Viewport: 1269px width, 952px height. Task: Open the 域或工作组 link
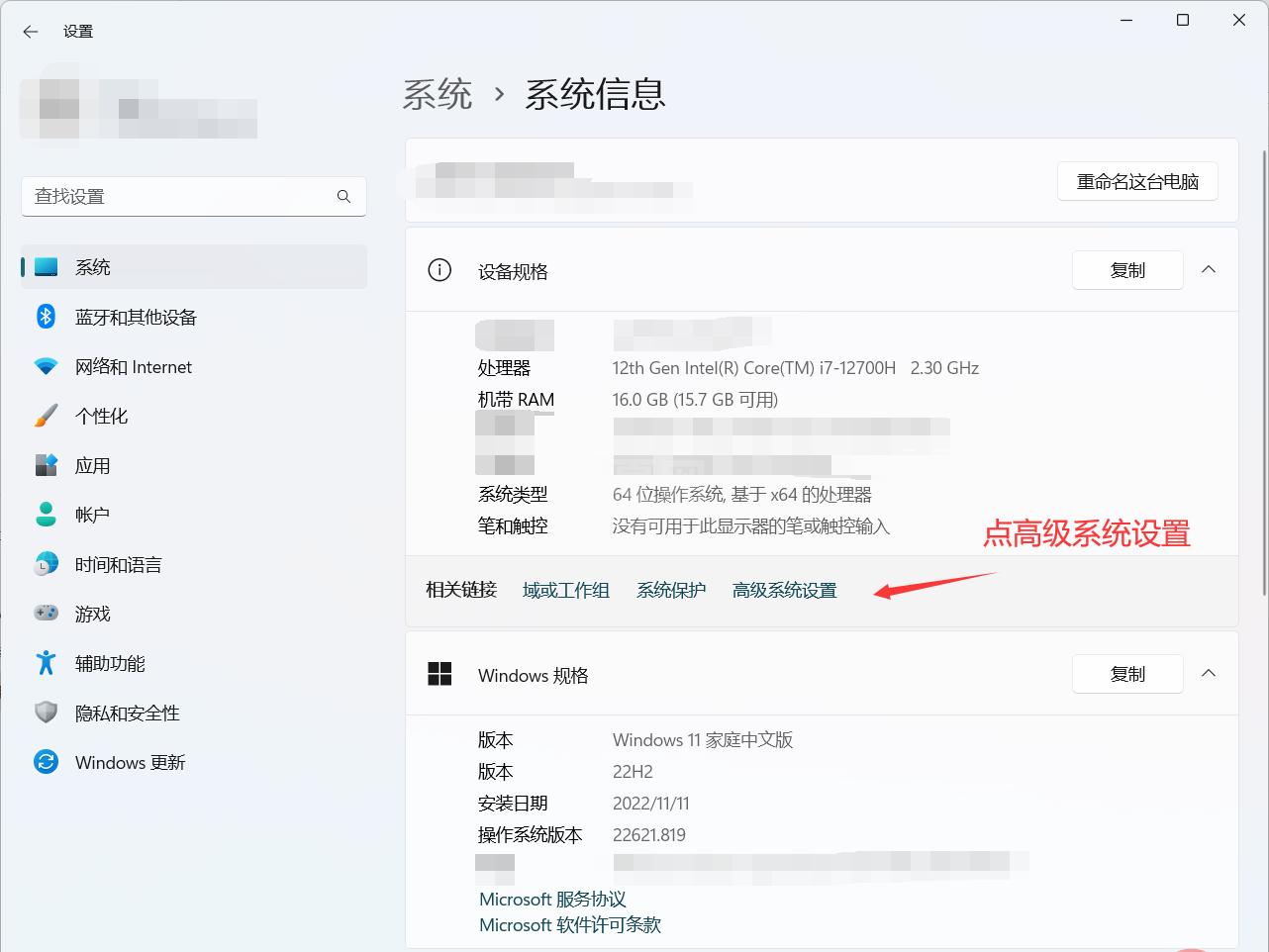[x=566, y=591]
